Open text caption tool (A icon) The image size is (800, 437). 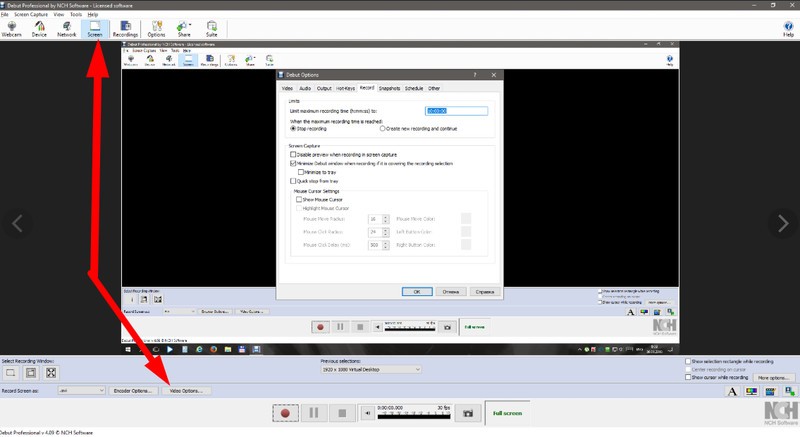732,392
